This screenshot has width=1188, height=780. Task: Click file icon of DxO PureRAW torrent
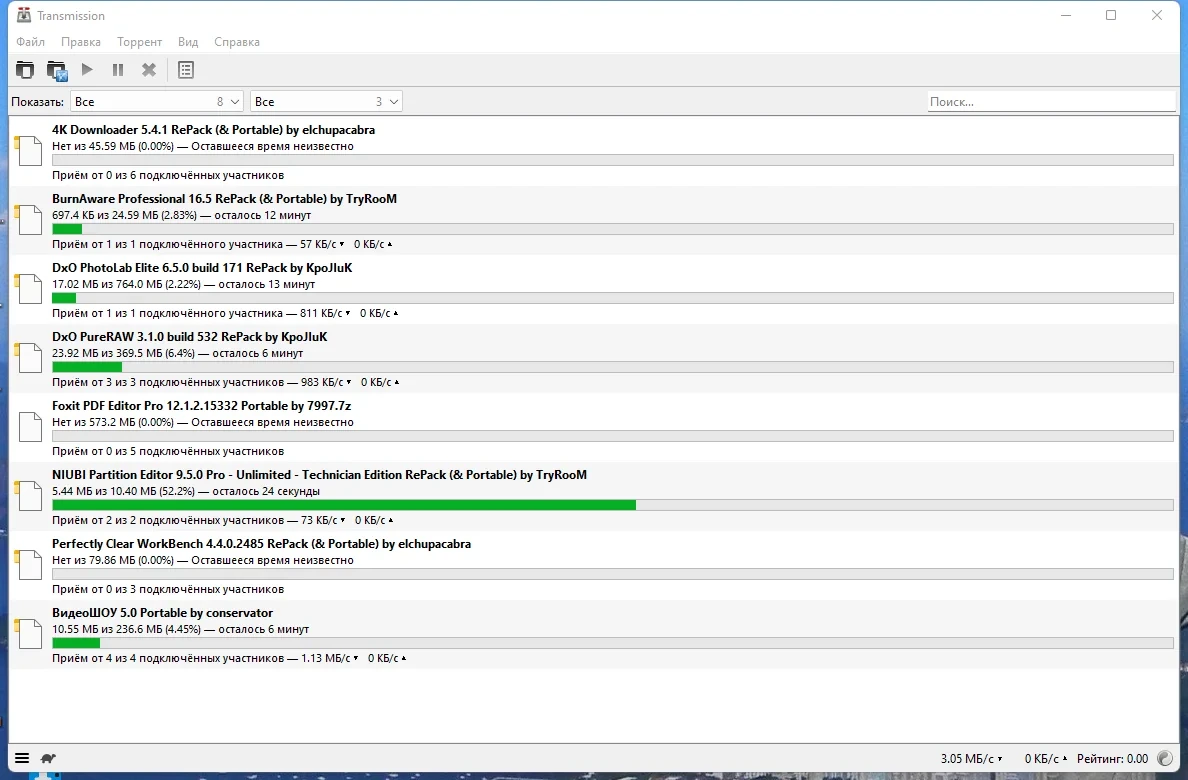coord(29,358)
